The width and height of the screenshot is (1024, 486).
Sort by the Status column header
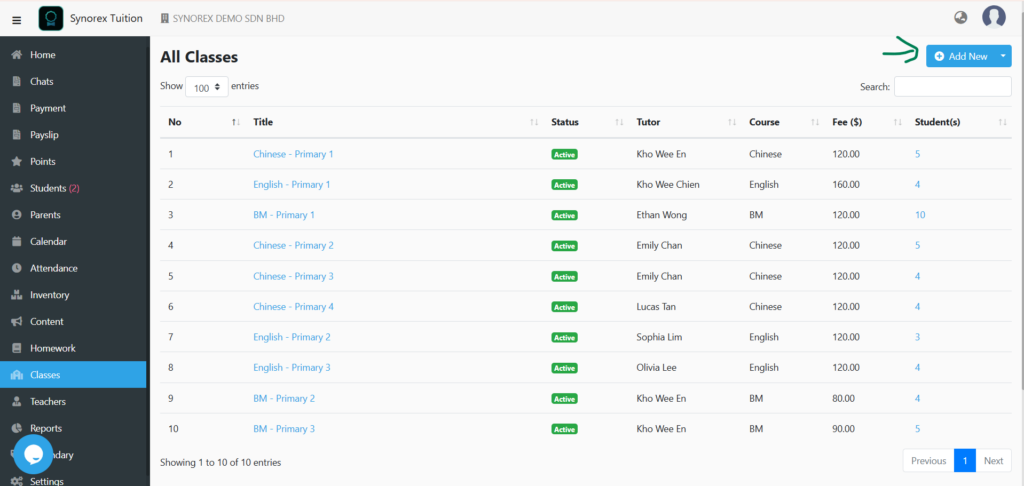(586, 122)
